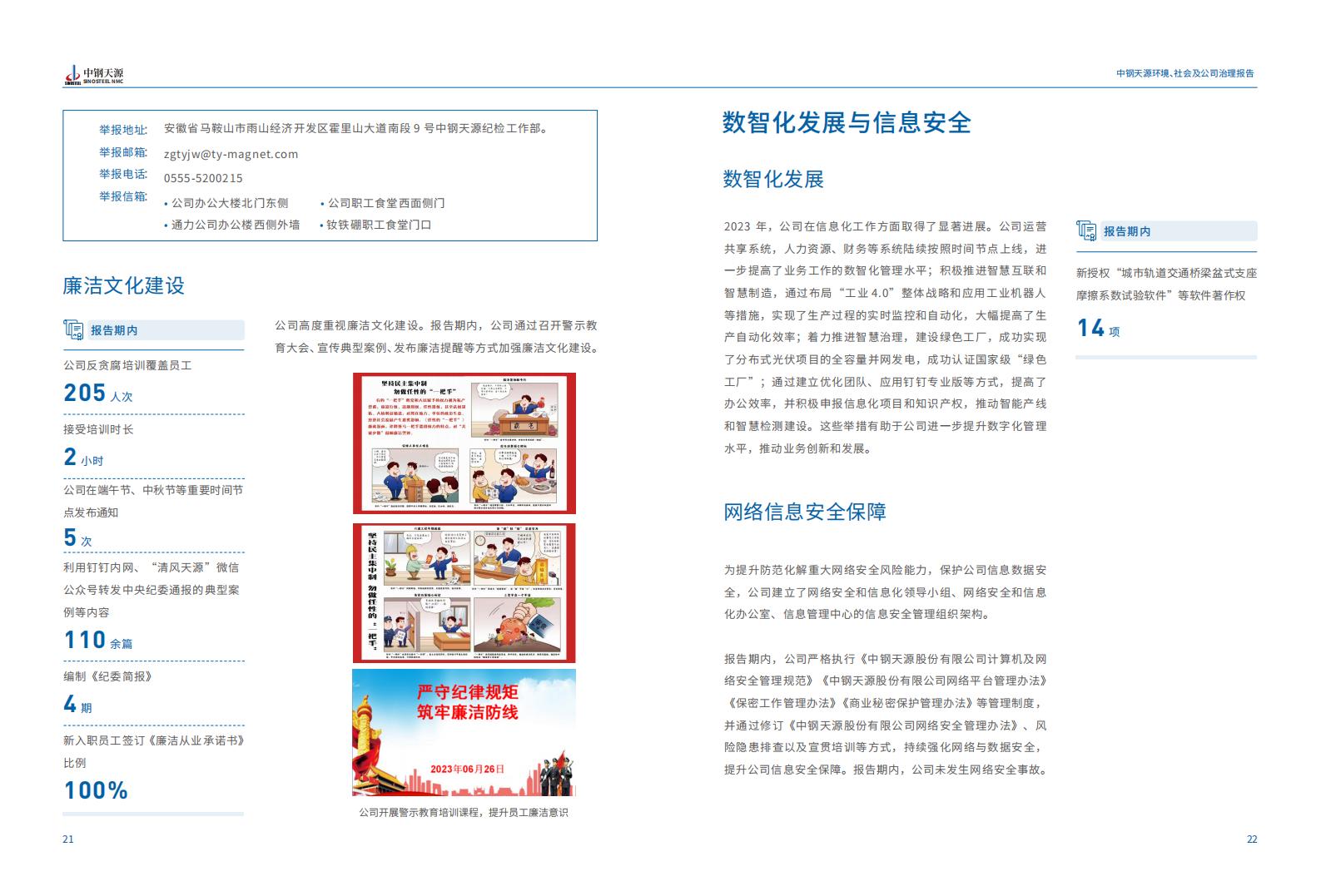Click the email address zgtyjw@ty-magnet.com
Viewport: 1321px width, 896px height.
231,154
